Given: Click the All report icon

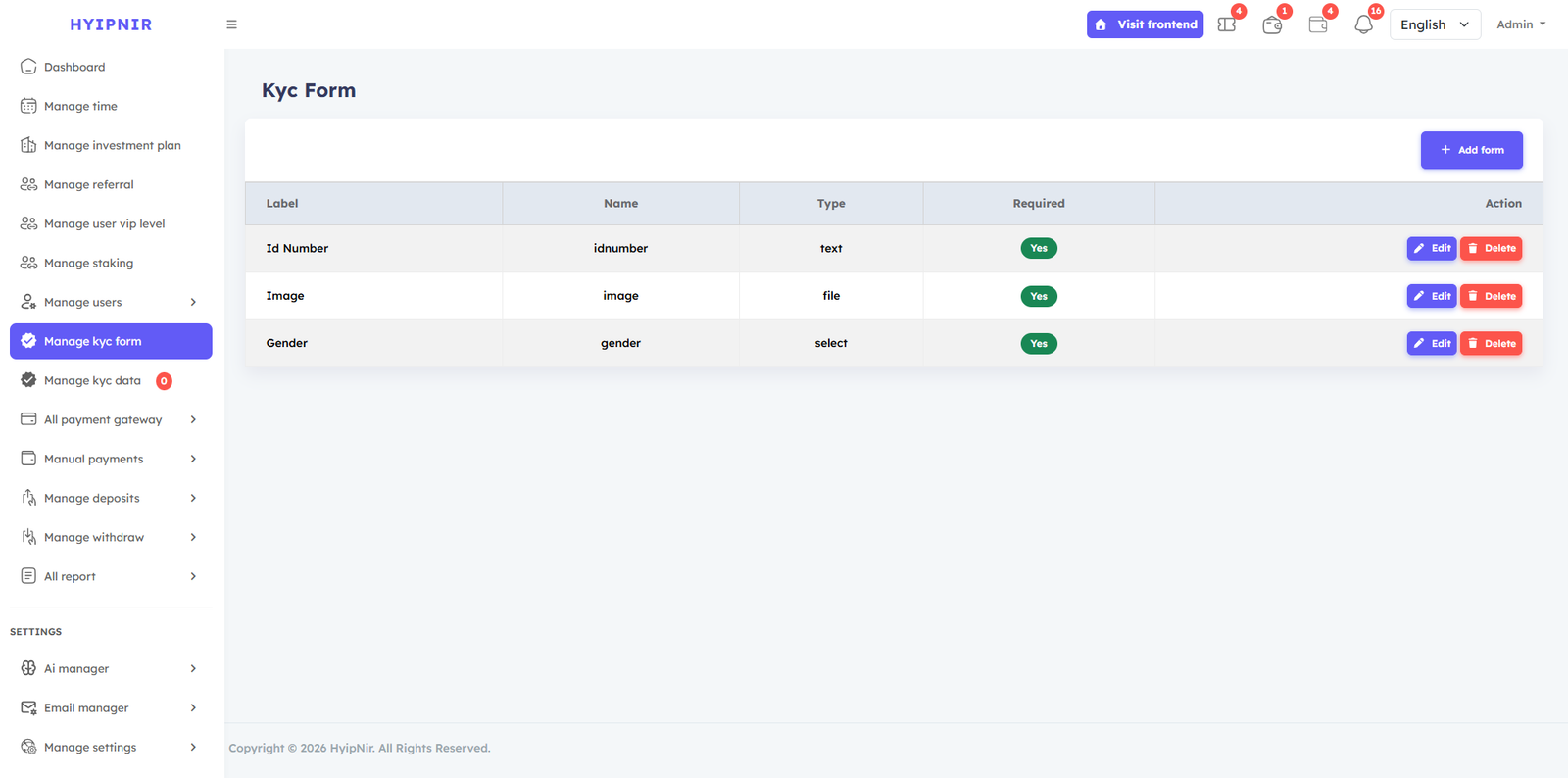Looking at the screenshot, I should (28, 576).
